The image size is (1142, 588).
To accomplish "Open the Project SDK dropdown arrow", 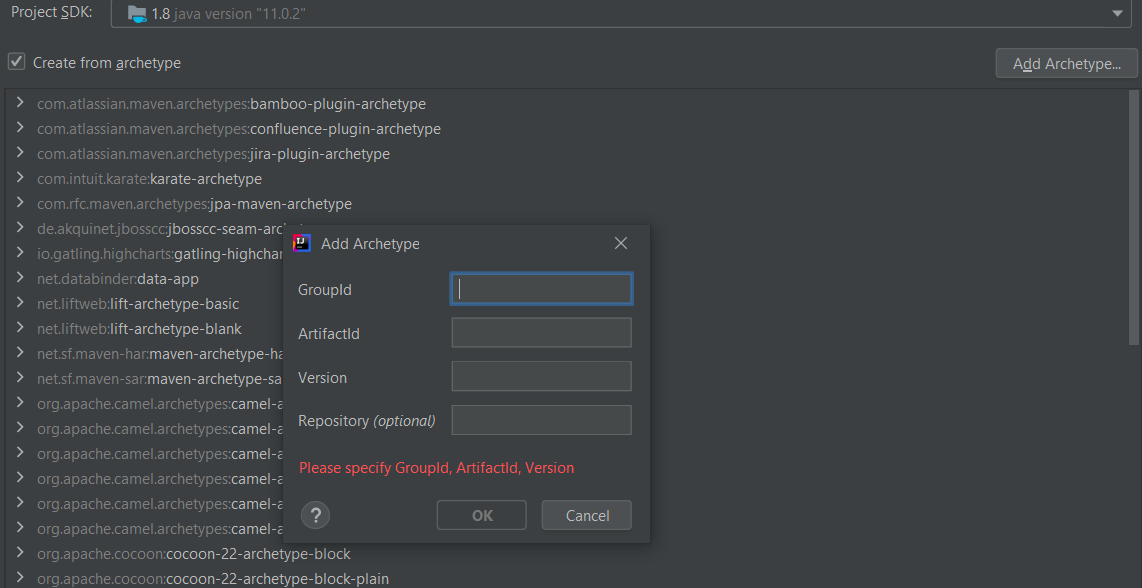I will click(1117, 14).
